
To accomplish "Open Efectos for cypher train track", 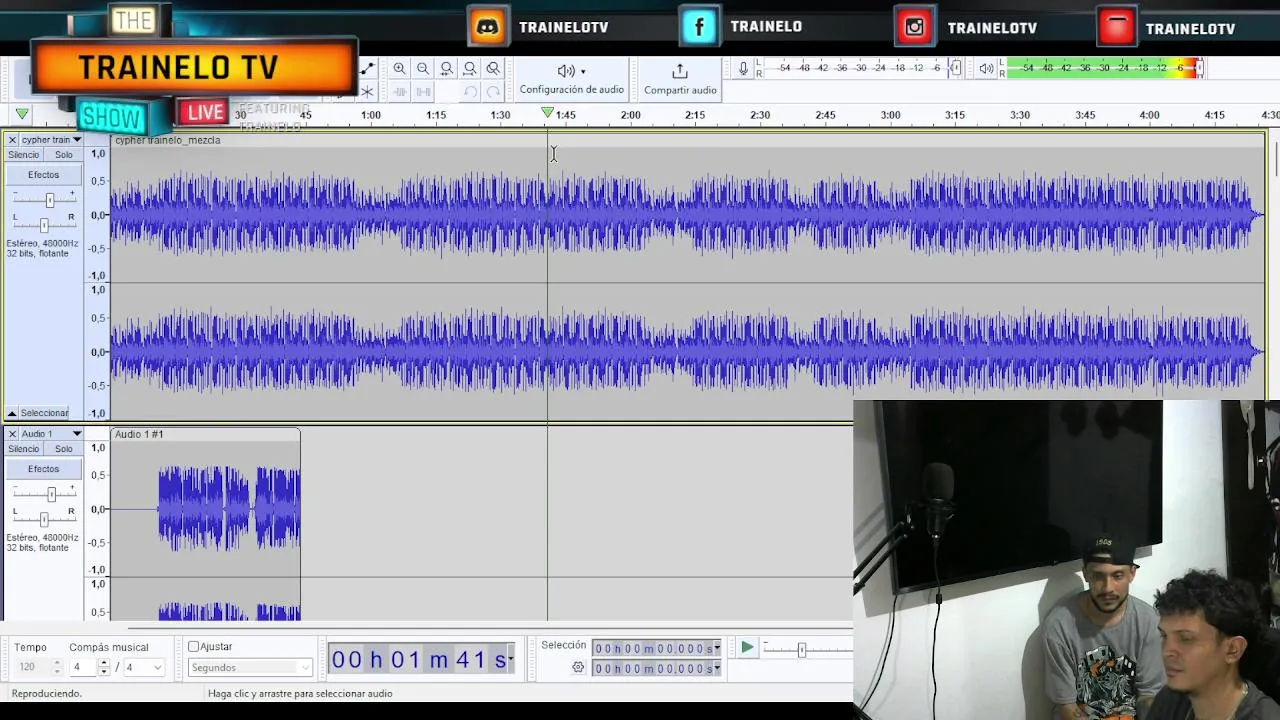I will click(x=43, y=175).
